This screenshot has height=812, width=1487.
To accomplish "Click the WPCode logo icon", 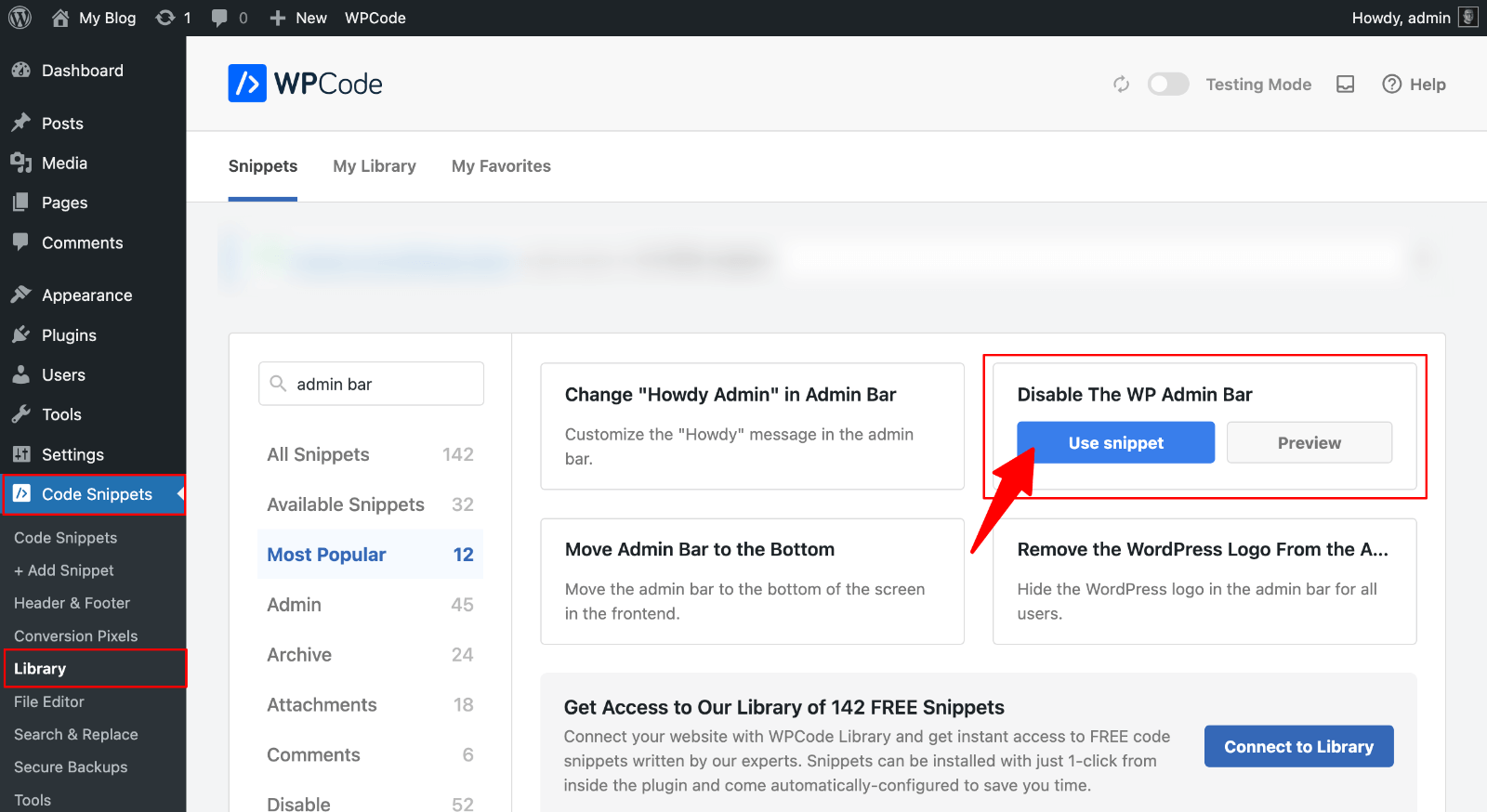I will pyautogui.click(x=247, y=84).
